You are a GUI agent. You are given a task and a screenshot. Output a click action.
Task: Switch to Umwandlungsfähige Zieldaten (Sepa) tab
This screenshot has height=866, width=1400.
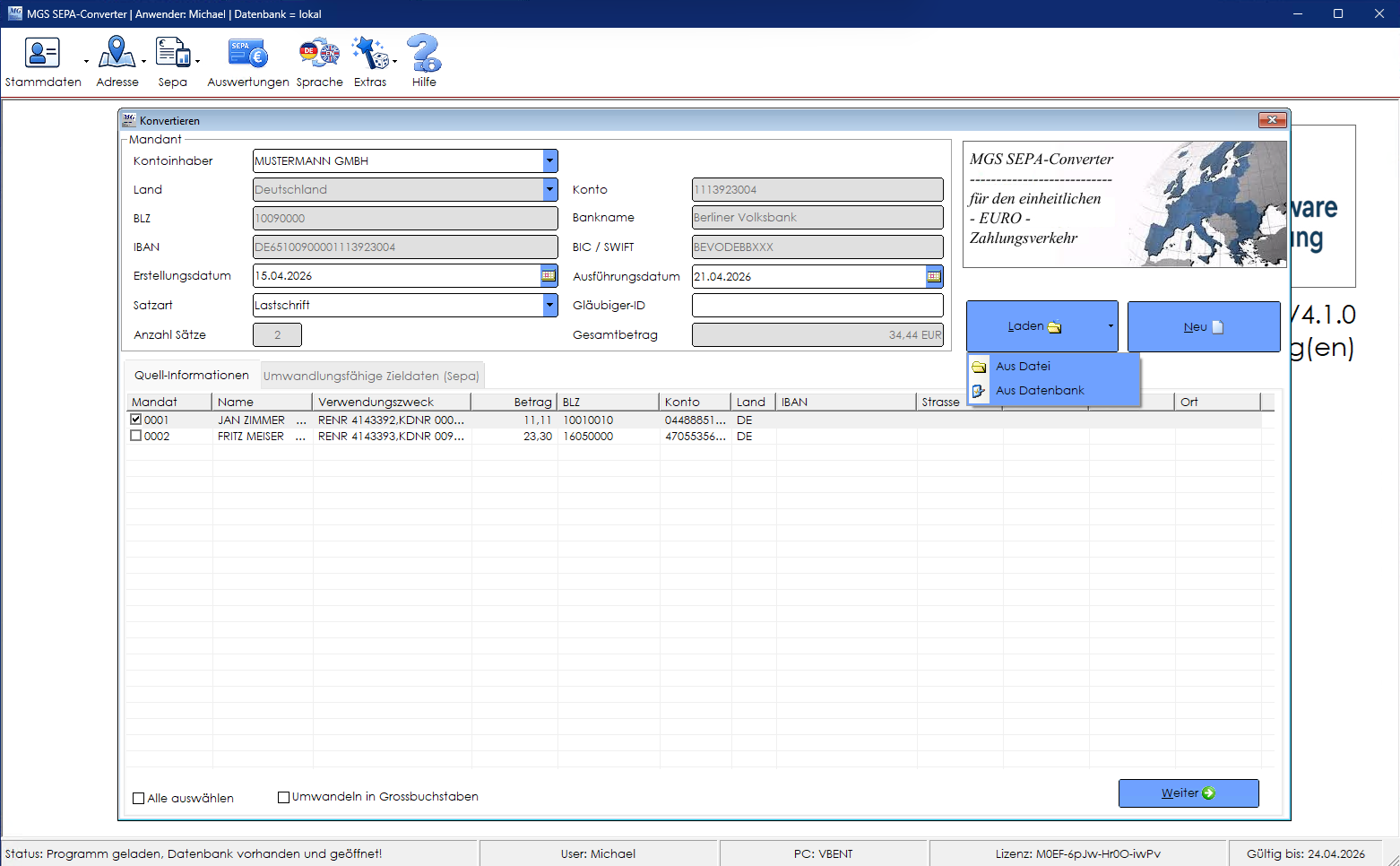coord(371,377)
